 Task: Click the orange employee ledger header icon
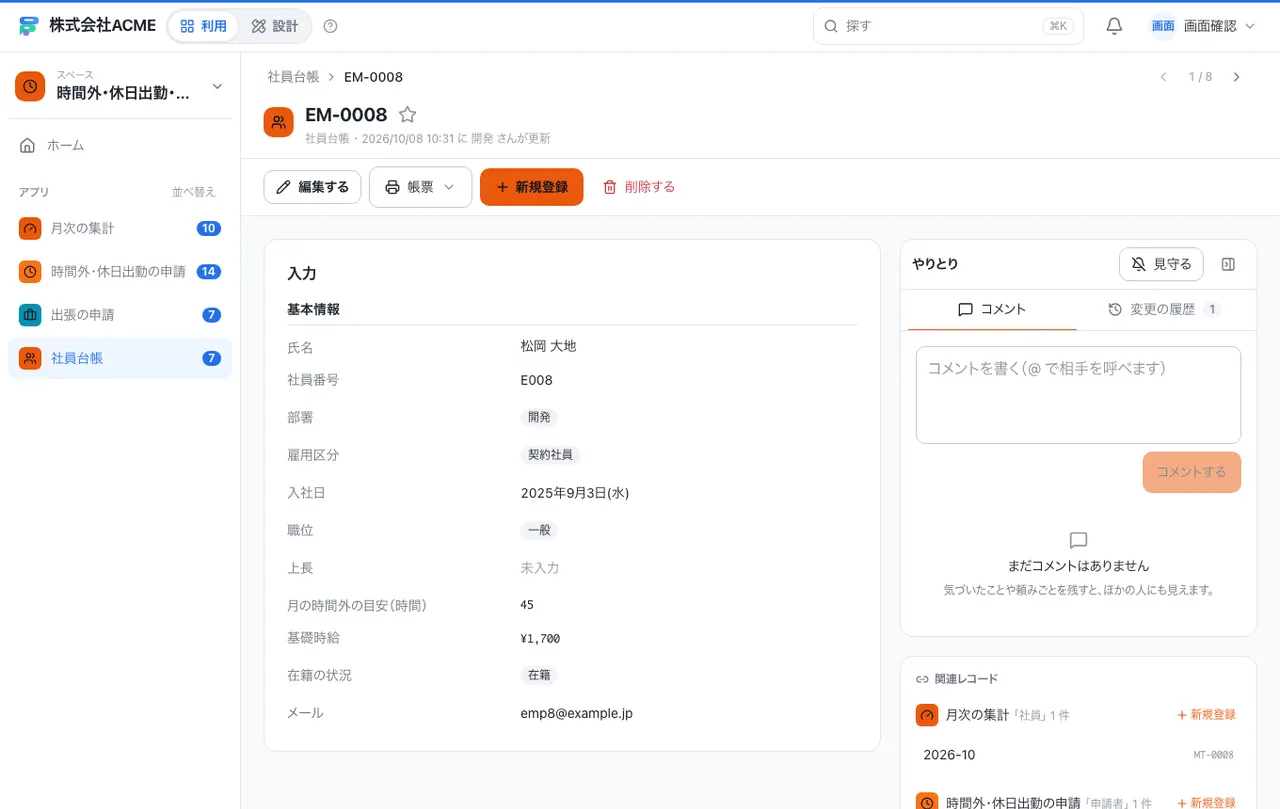point(278,122)
